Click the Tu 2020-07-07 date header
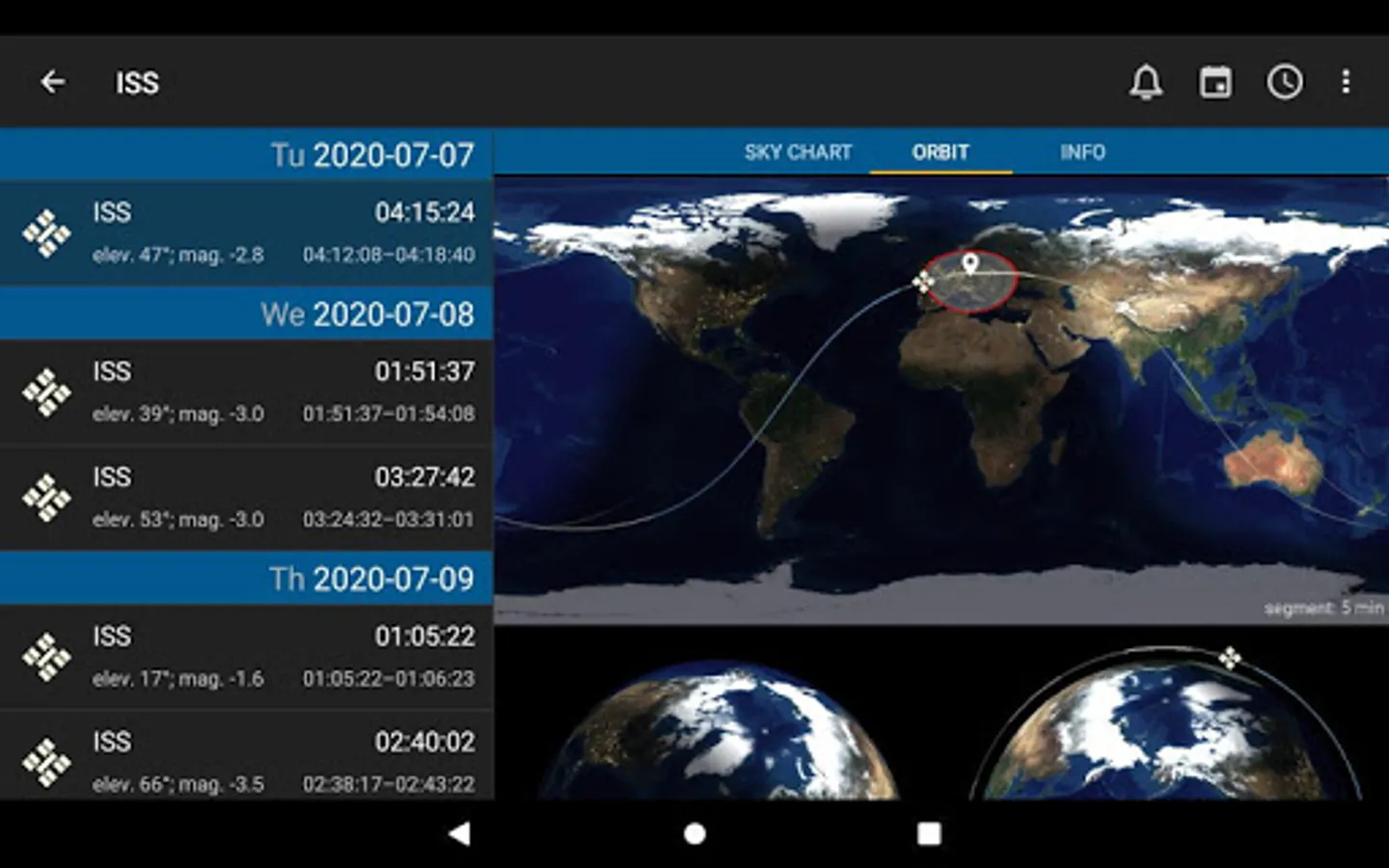 pos(247,154)
